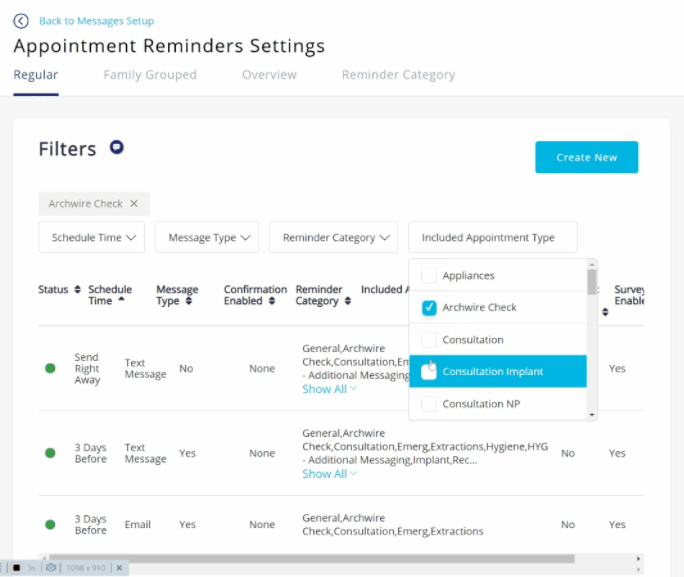
Task: Switch to the Regular tab
Action: point(36,75)
